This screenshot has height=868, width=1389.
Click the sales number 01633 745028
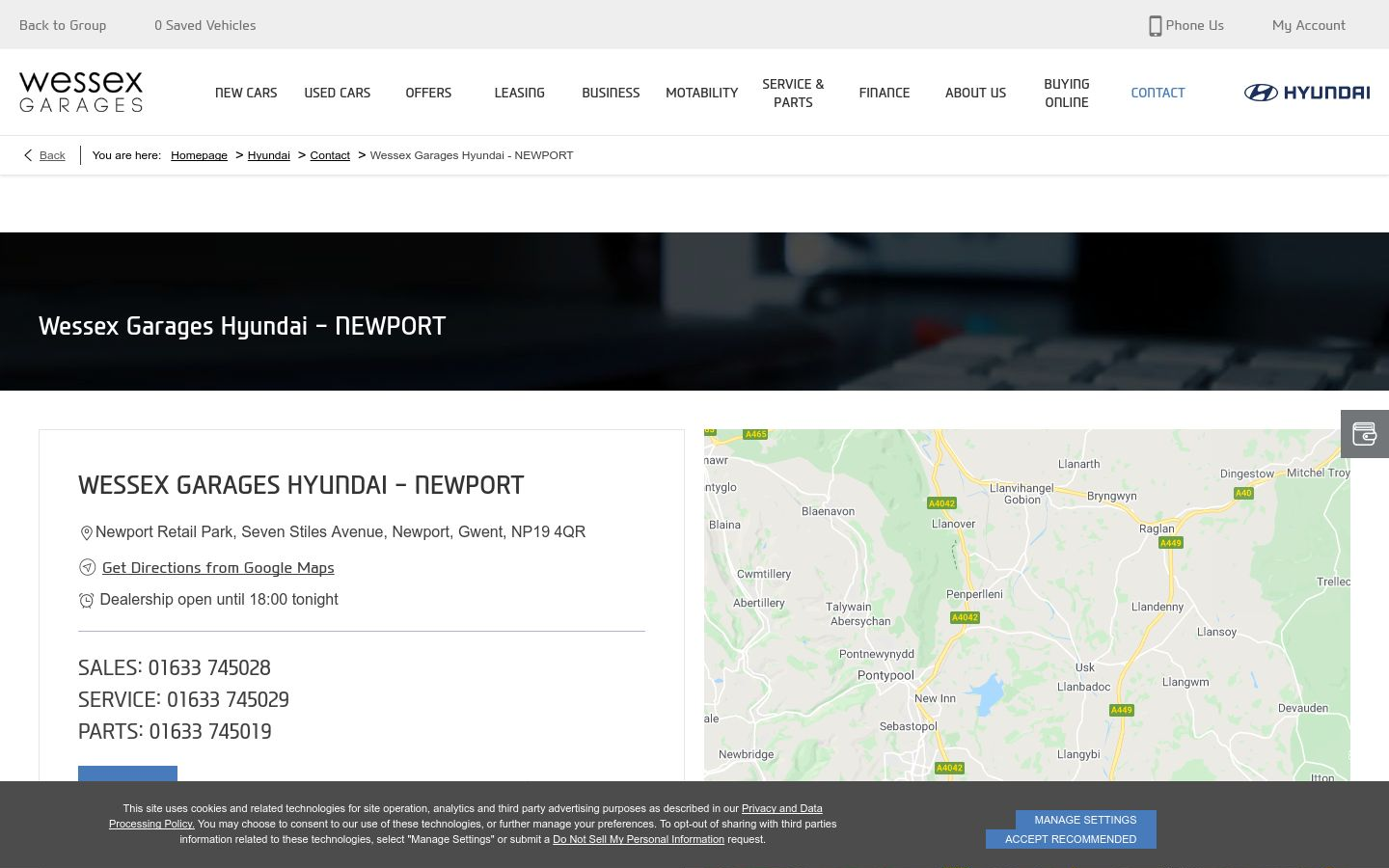[x=209, y=667]
